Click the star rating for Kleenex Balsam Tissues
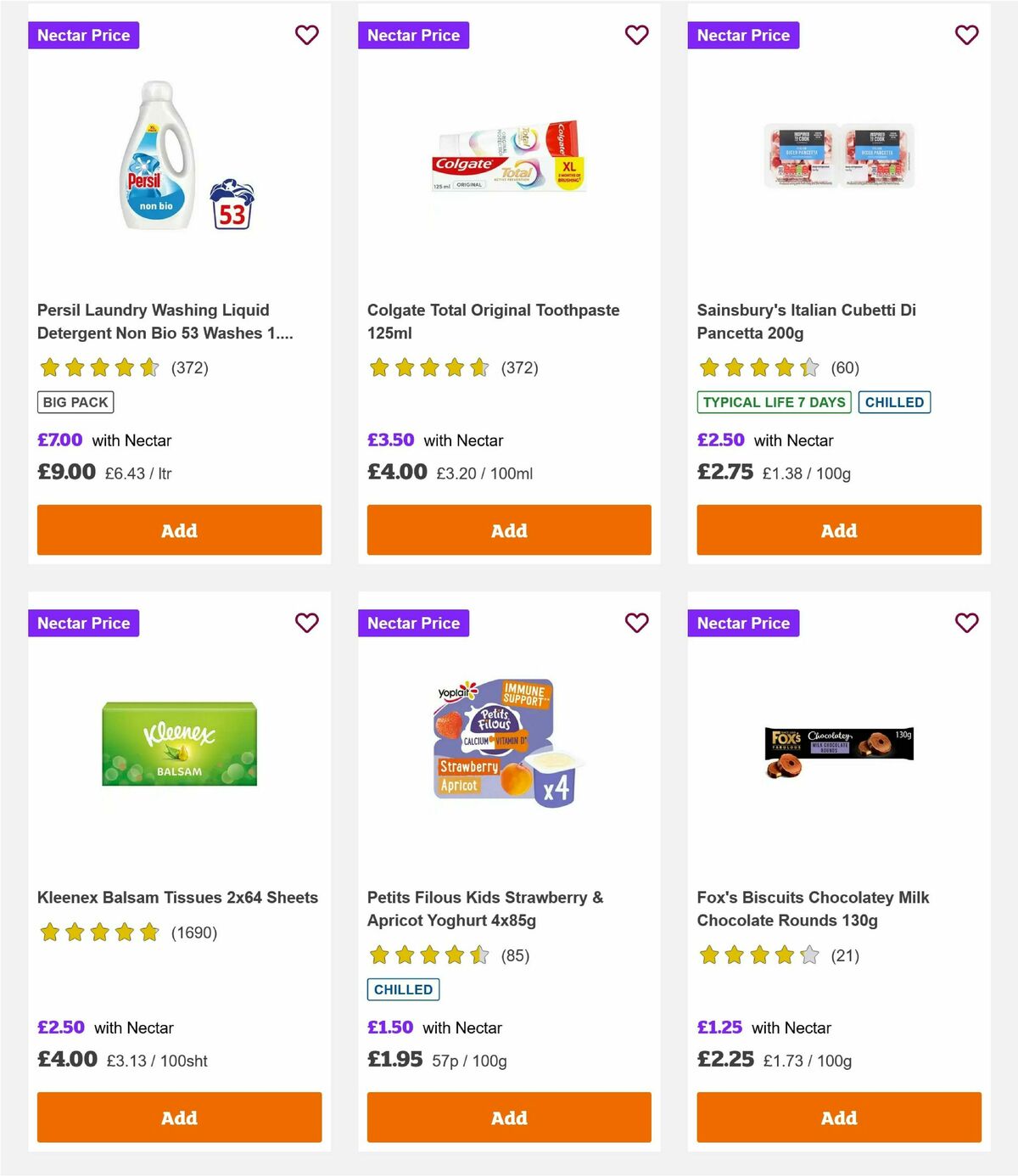Screen dimensions: 1018x1176 pos(99,932)
